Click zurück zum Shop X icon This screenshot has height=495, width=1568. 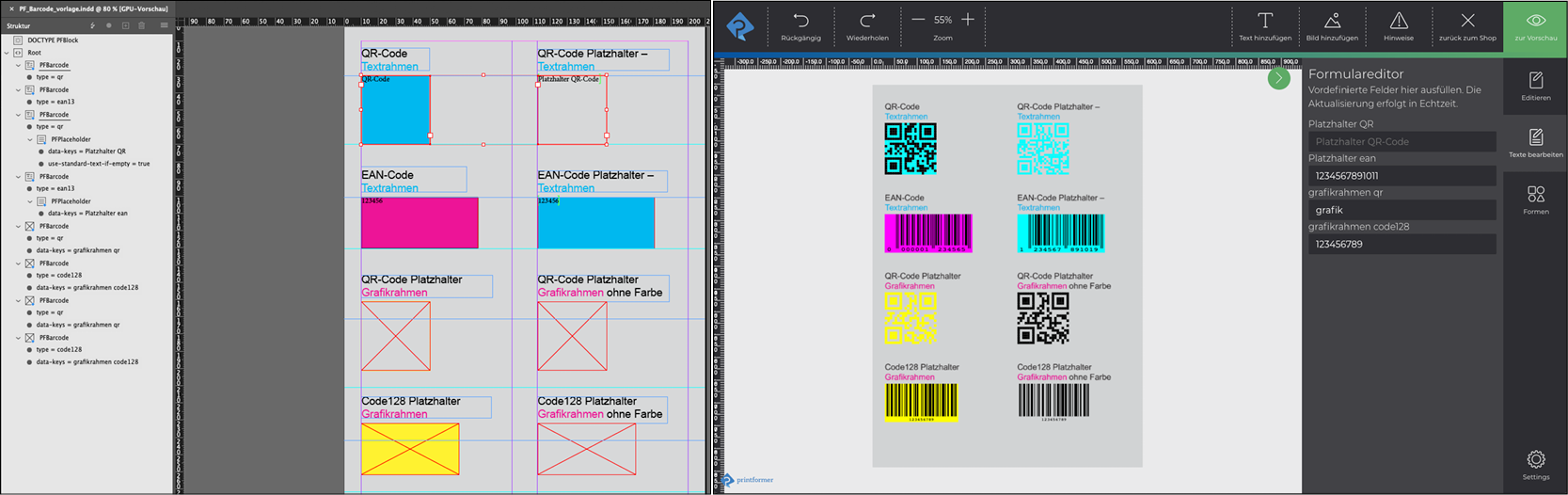point(1467,21)
